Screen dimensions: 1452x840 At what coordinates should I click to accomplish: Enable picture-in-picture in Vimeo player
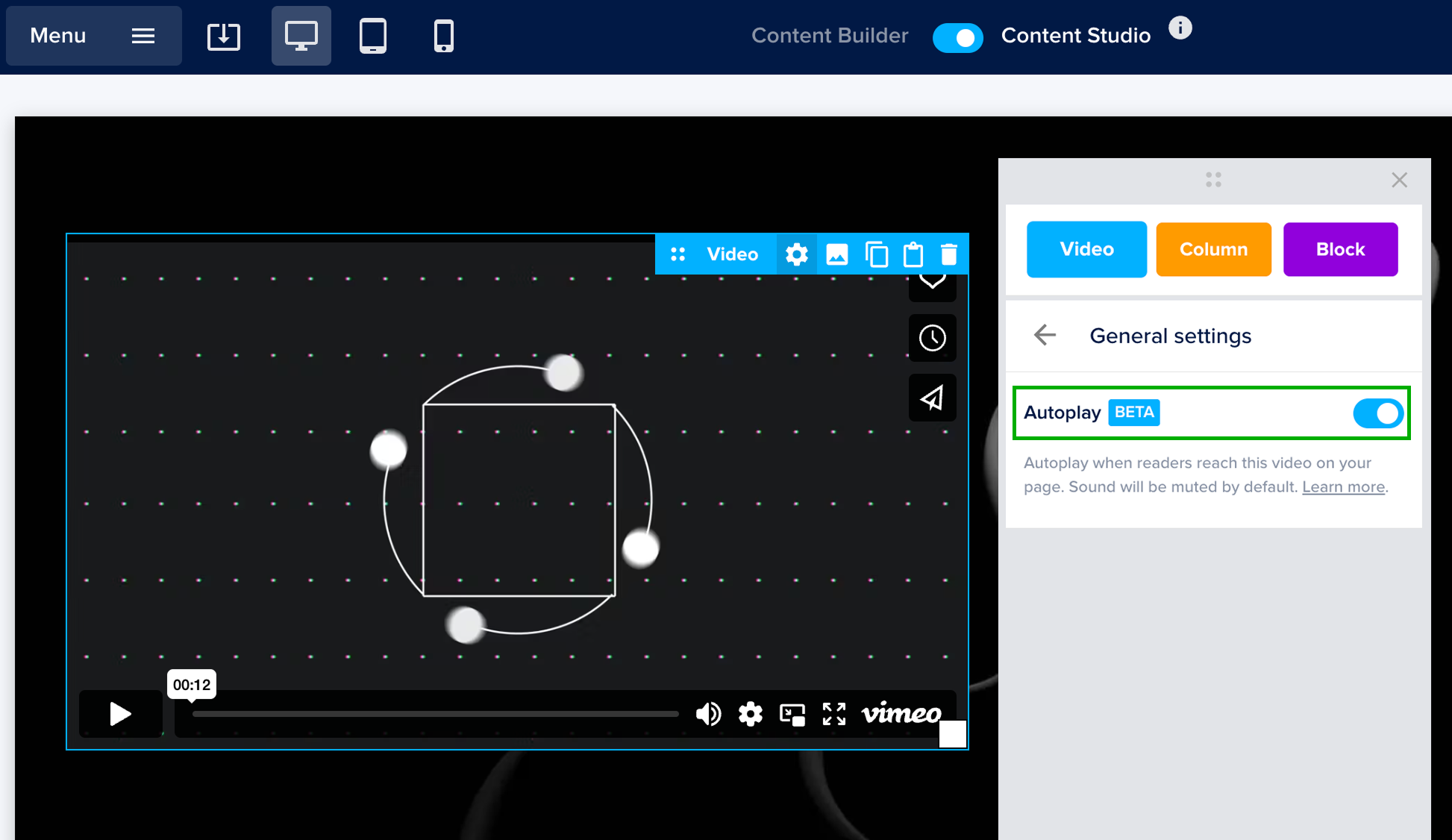(792, 714)
